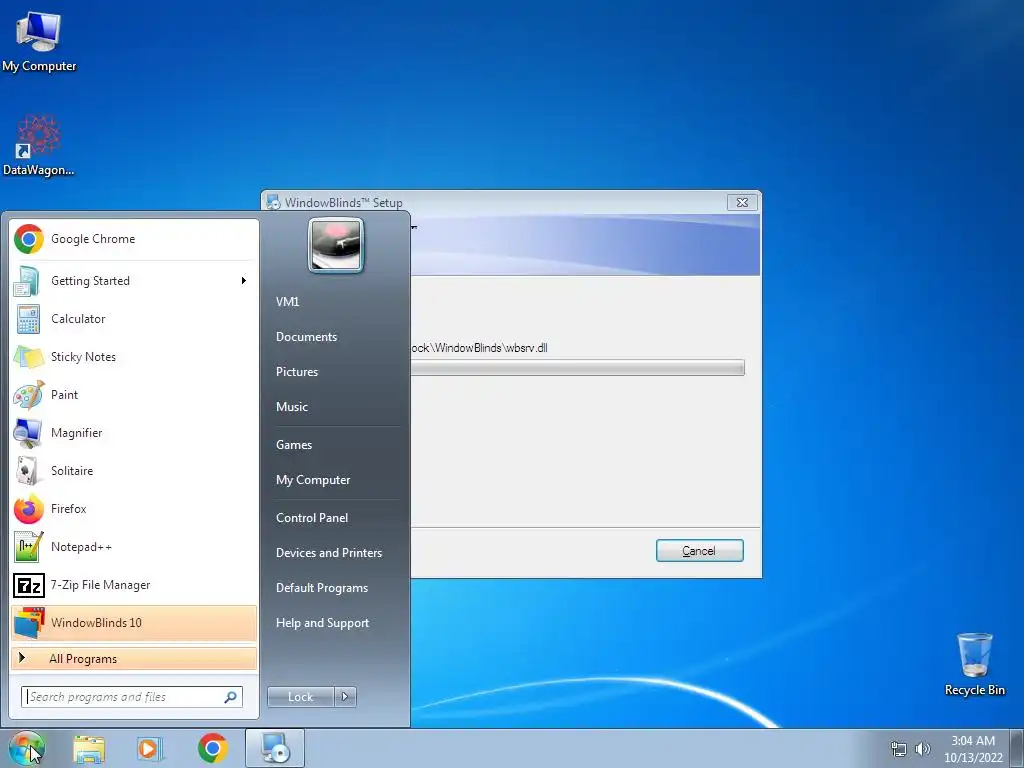Switch to WindowBlinds Setup taskbar button

[275, 748]
